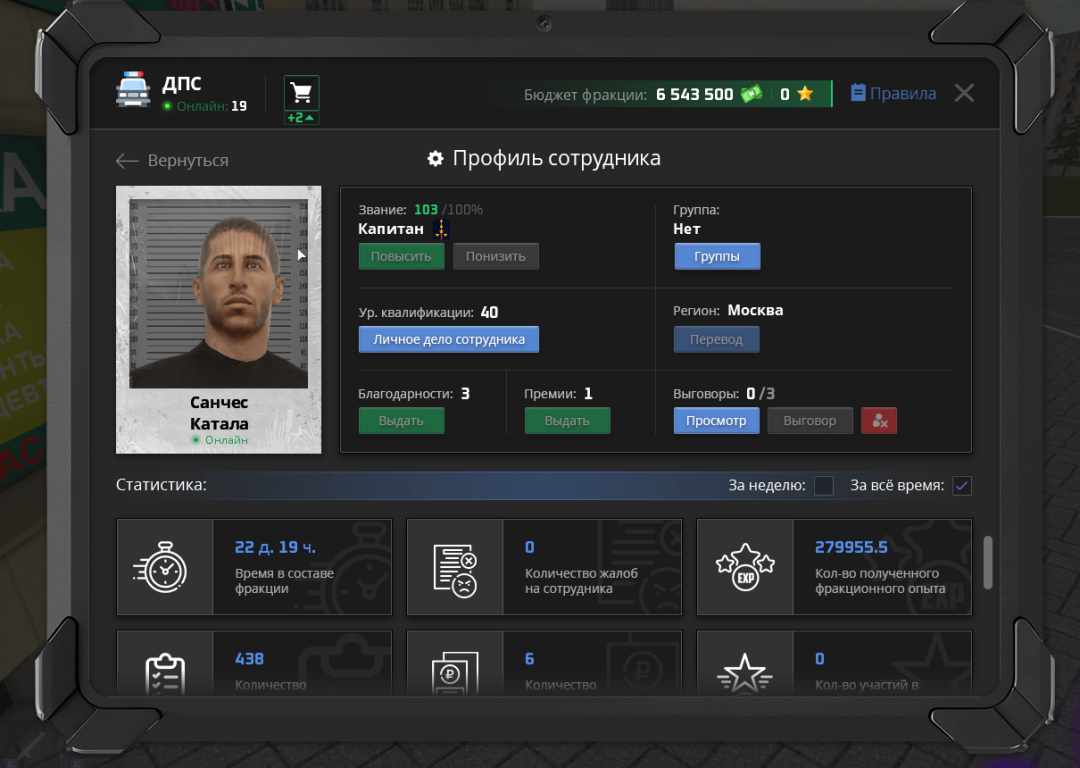This screenshot has height=768, width=1080.
Task: Issue a reprimand with Выговор button
Action: coord(809,420)
